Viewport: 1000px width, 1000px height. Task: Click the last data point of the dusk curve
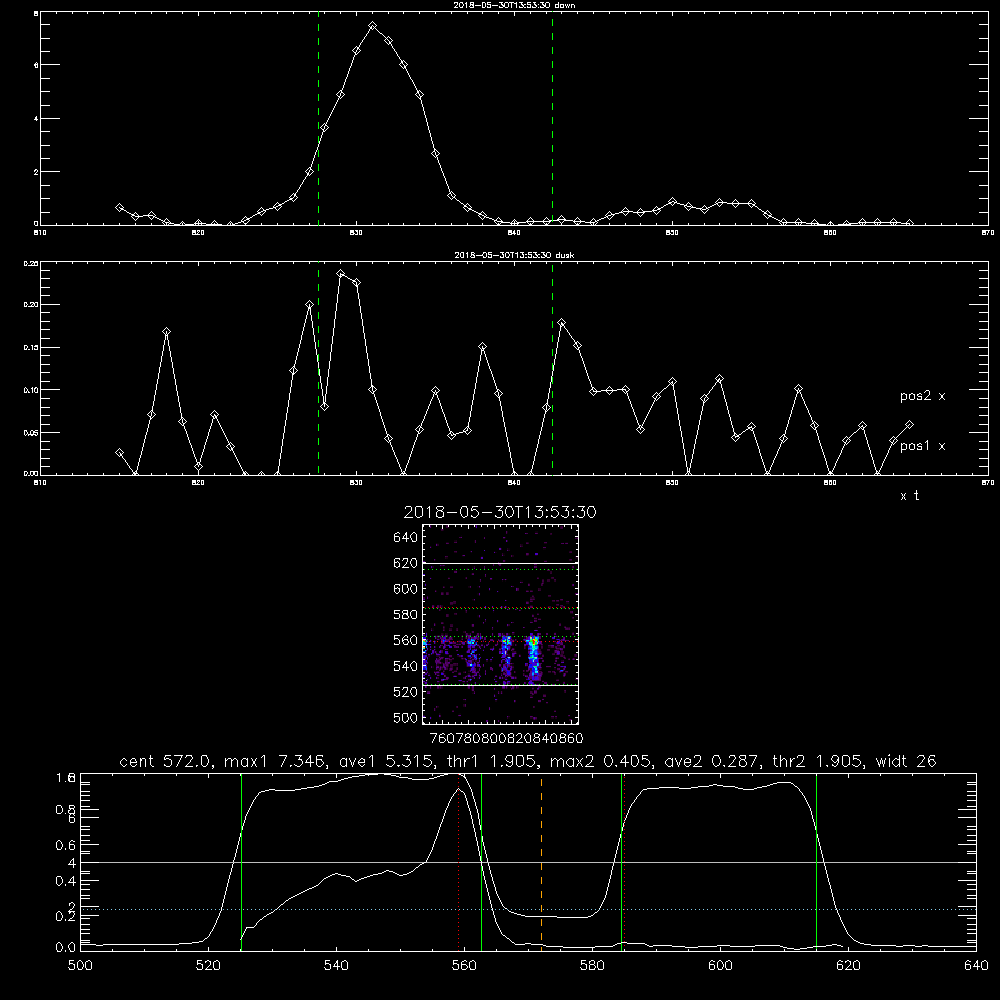pyautogui.click(x=909, y=425)
